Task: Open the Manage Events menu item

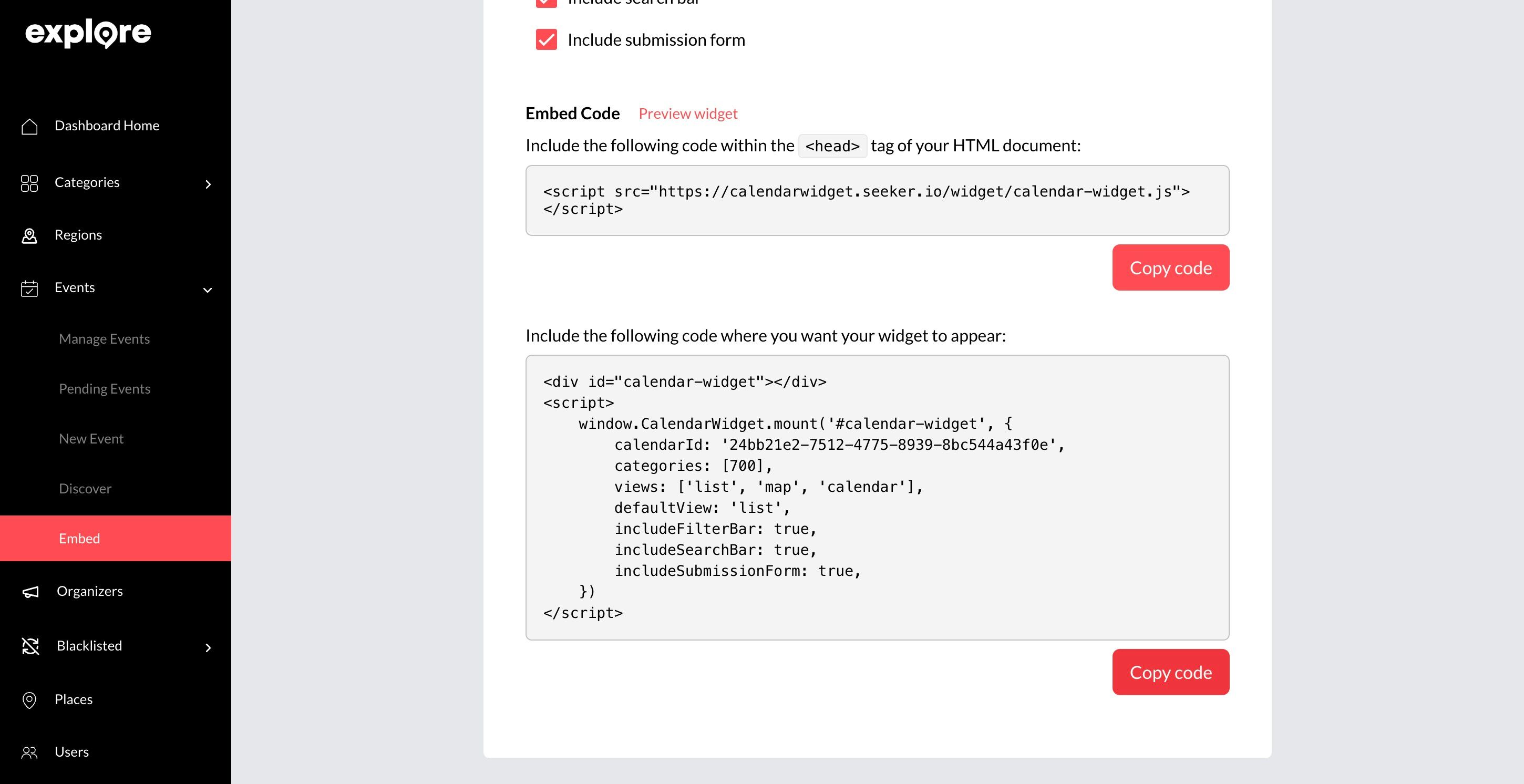Action: pos(104,339)
